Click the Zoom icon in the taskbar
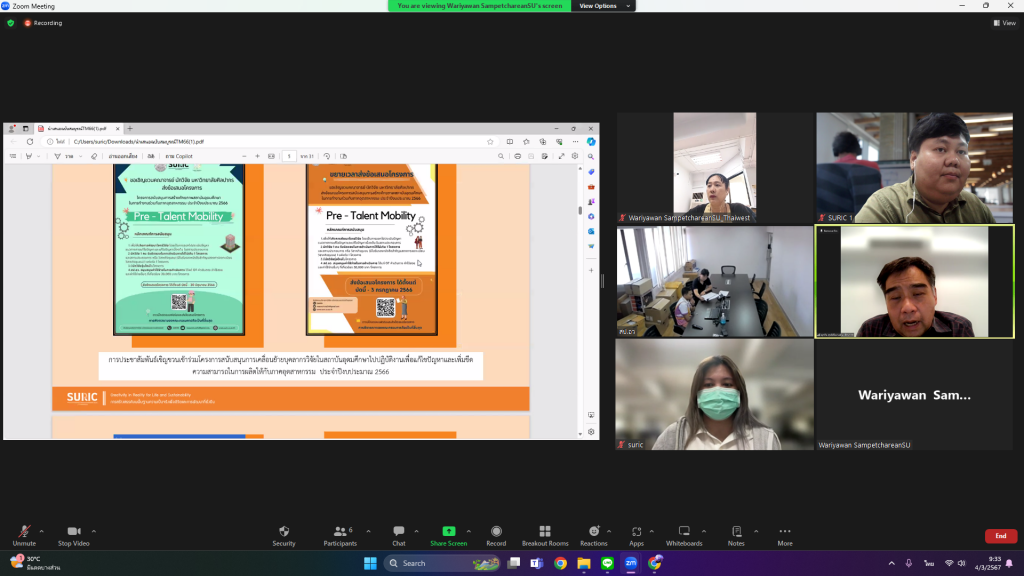 631,563
